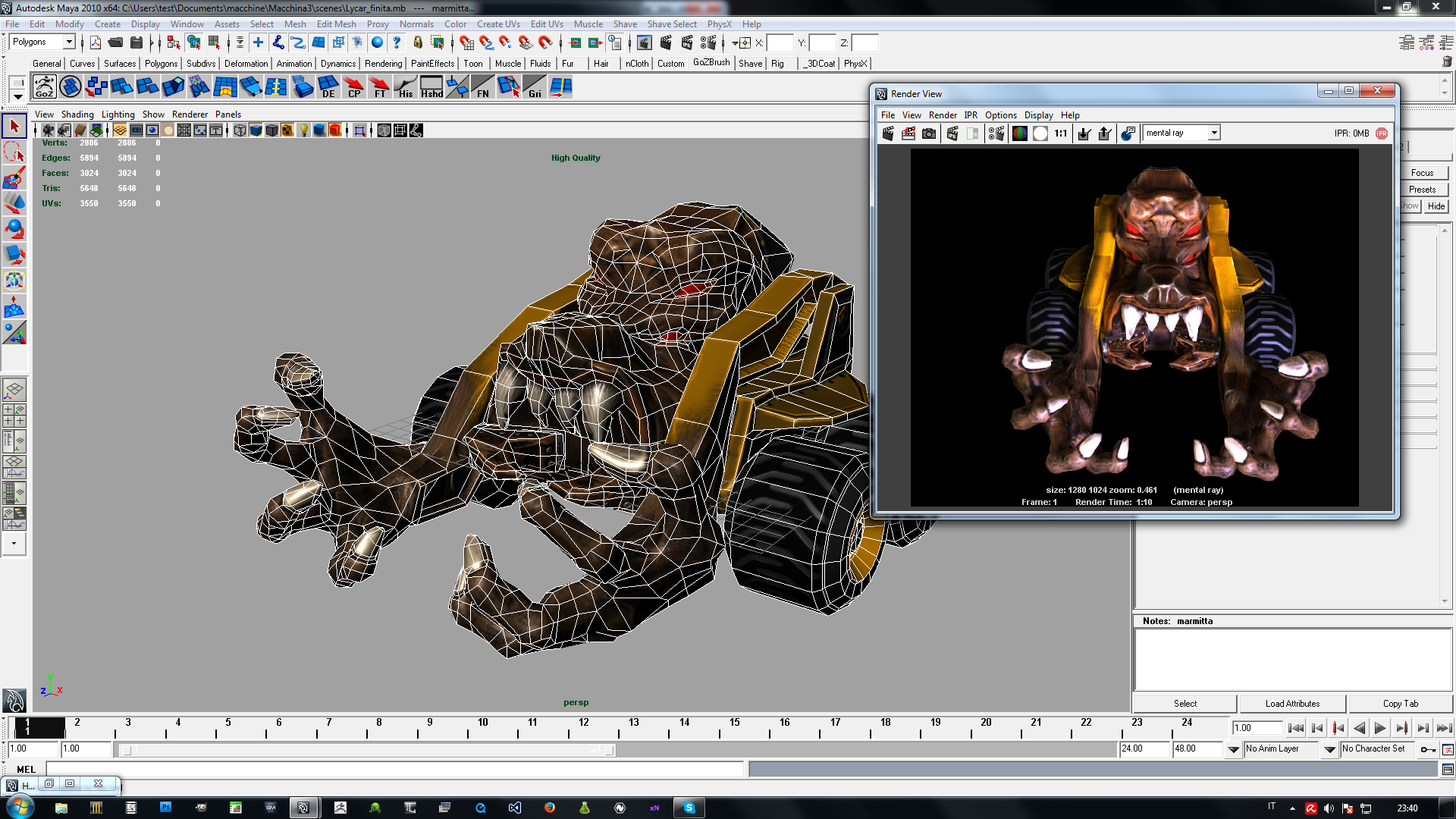The image size is (1456, 819).
Task: Switch to the Rendering shelf tab
Action: point(383,64)
